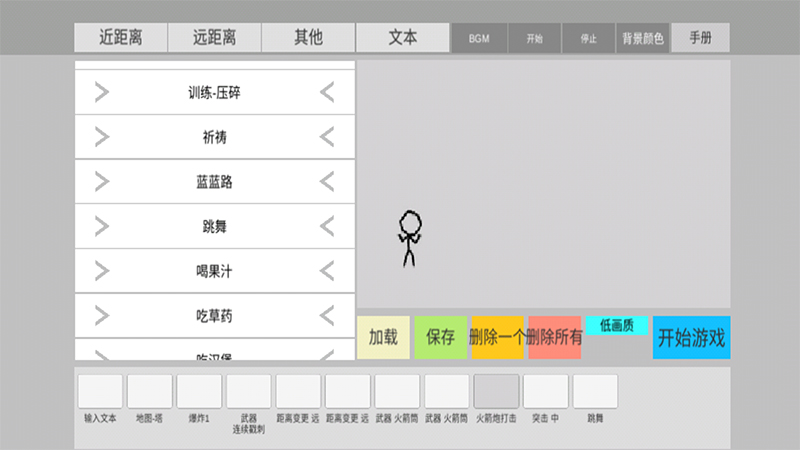800x450 pixels.
Task: Select the 地图-塔 slot in the bottom bar
Action: [x=150, y=391]
